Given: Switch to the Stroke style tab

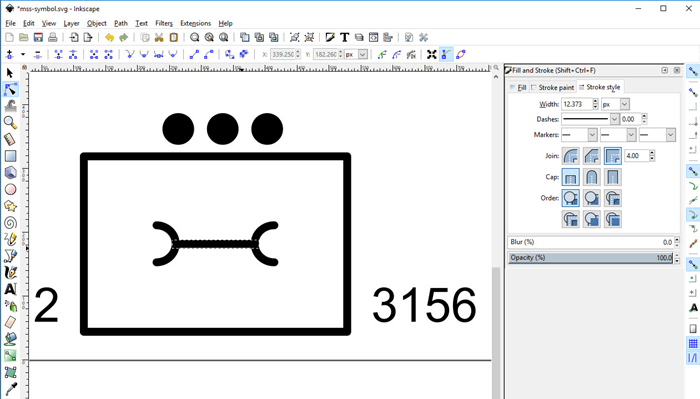Looking at the screenshot, I should (599, 87).
